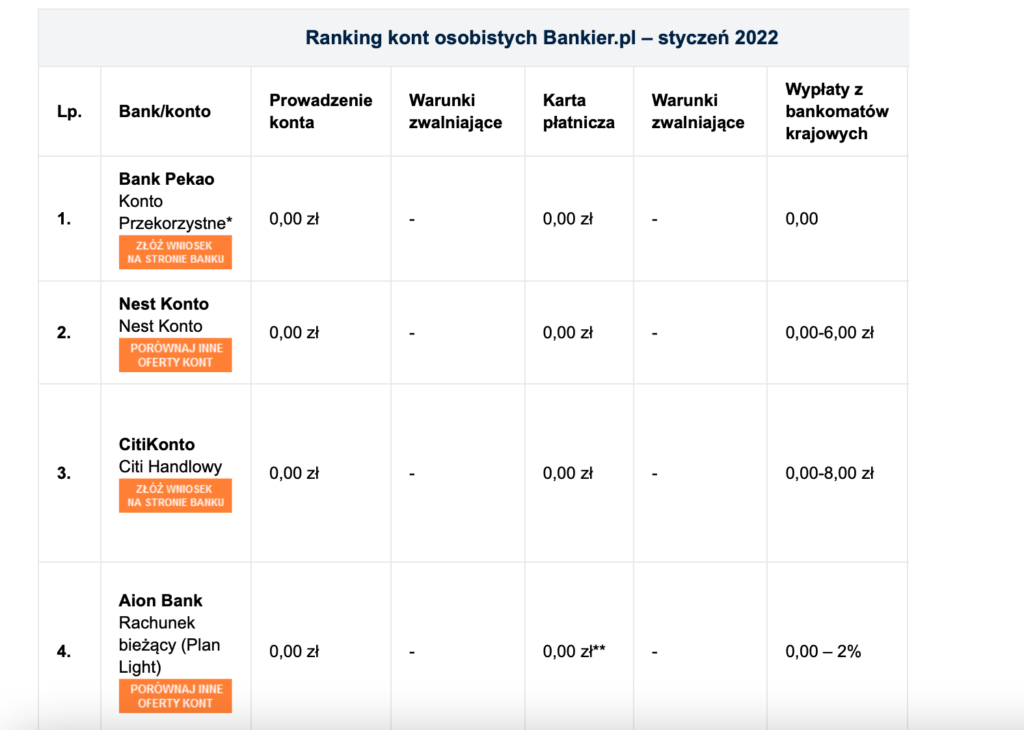Click ranking number "4." in the Lp. column
This screenshot has width=1024, height=730.
[64, 652]
